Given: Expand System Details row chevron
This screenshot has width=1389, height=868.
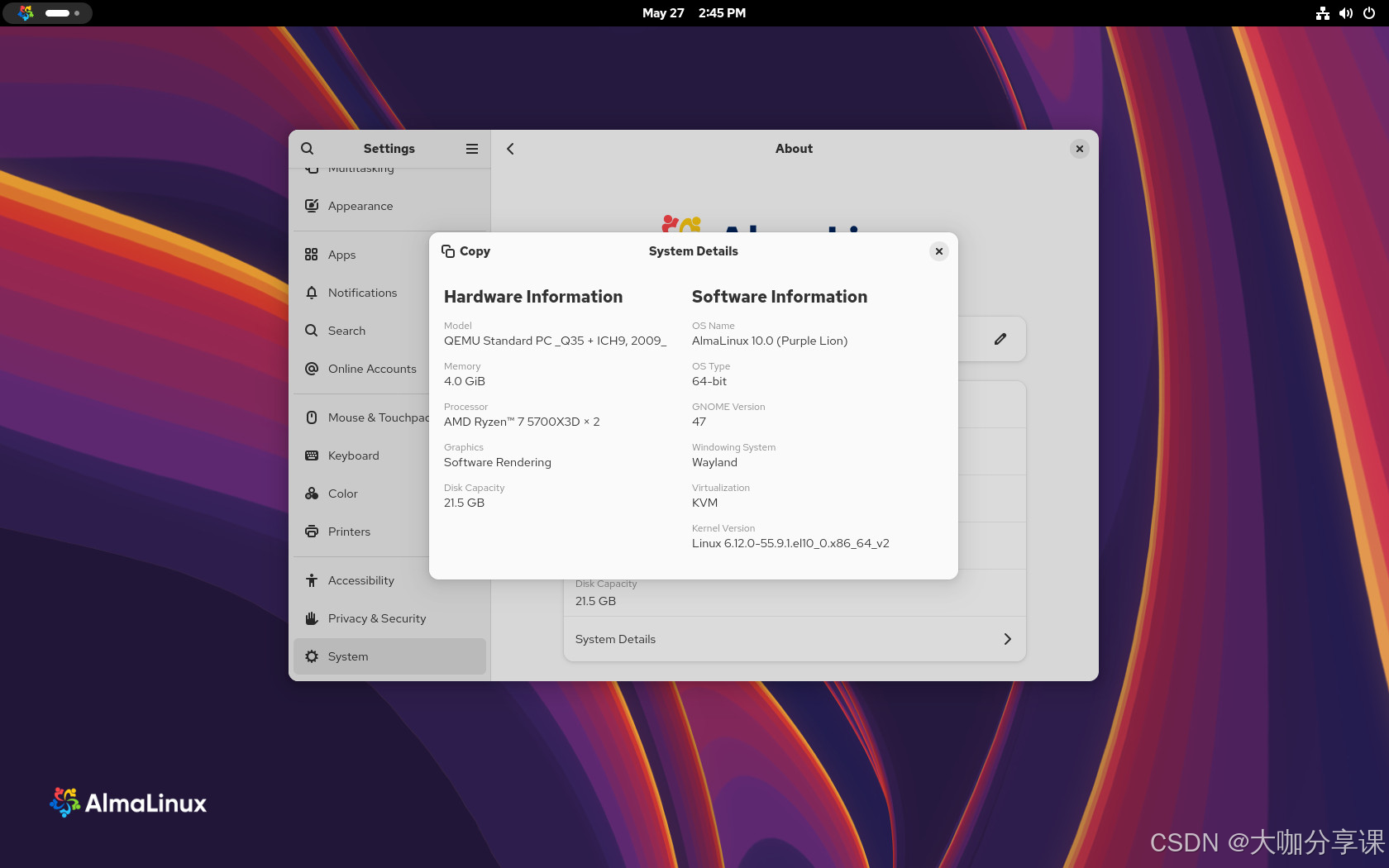Looking at the screenshot, I should [1008, 639].
